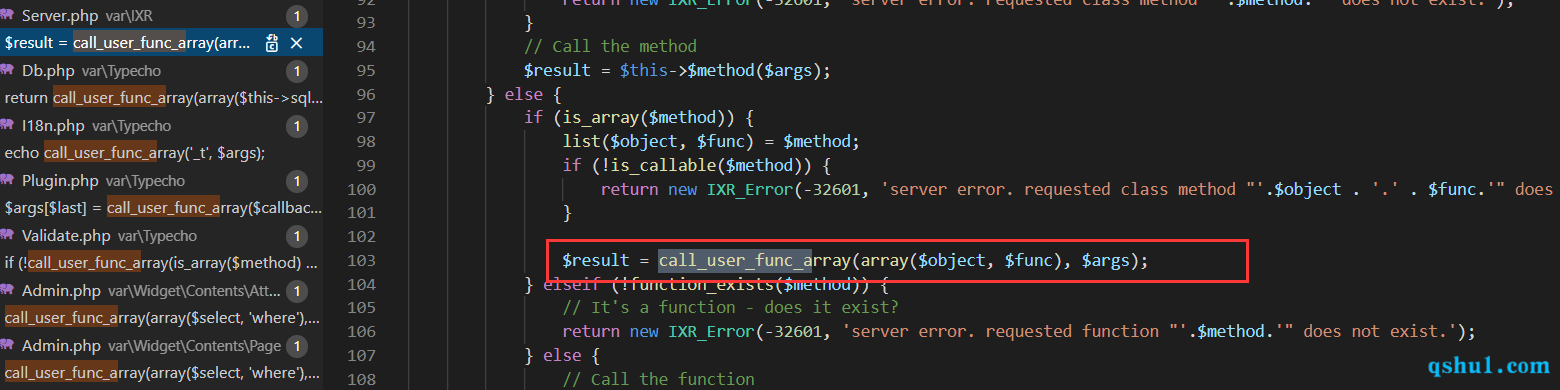Open Admin.php under var\Widget\Contents\Page
The width and height of the screenshot is (1560, 390).
coord(161,346)
